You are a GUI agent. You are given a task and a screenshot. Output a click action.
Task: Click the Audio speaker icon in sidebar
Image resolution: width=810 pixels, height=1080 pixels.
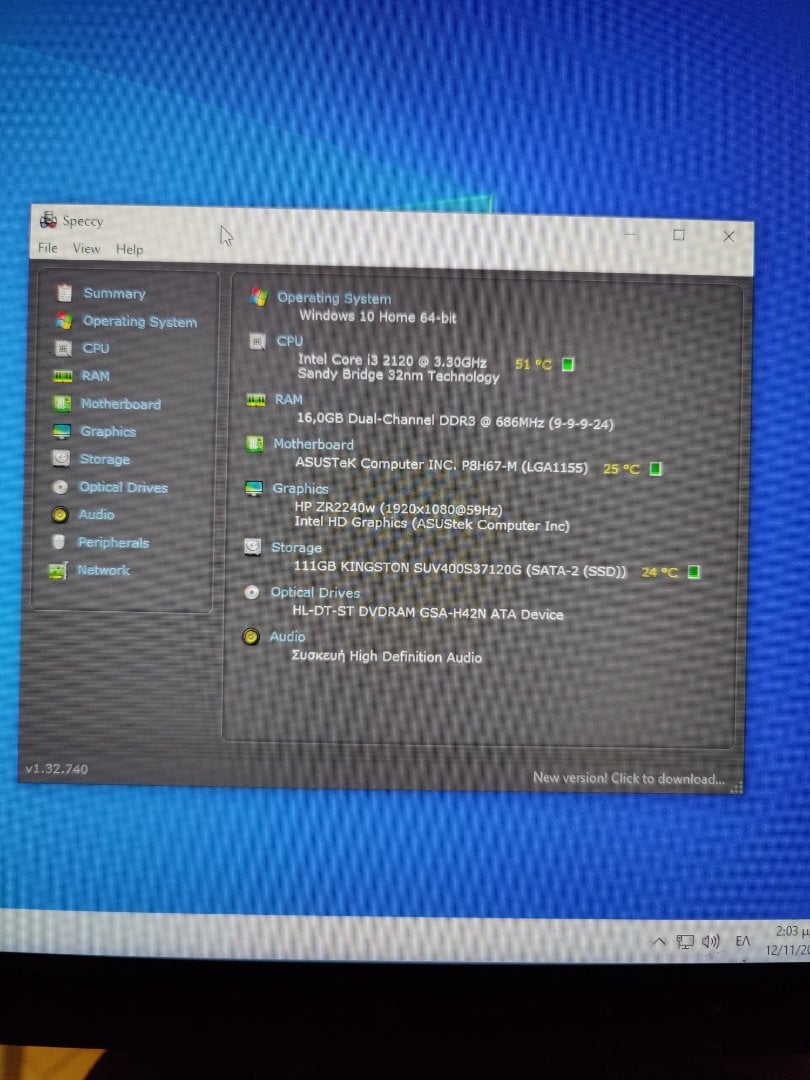(61, 515)
